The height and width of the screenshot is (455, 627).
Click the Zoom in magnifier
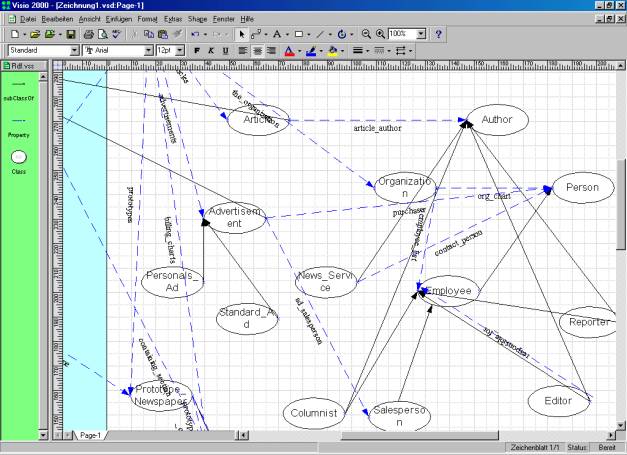point(380,34)
